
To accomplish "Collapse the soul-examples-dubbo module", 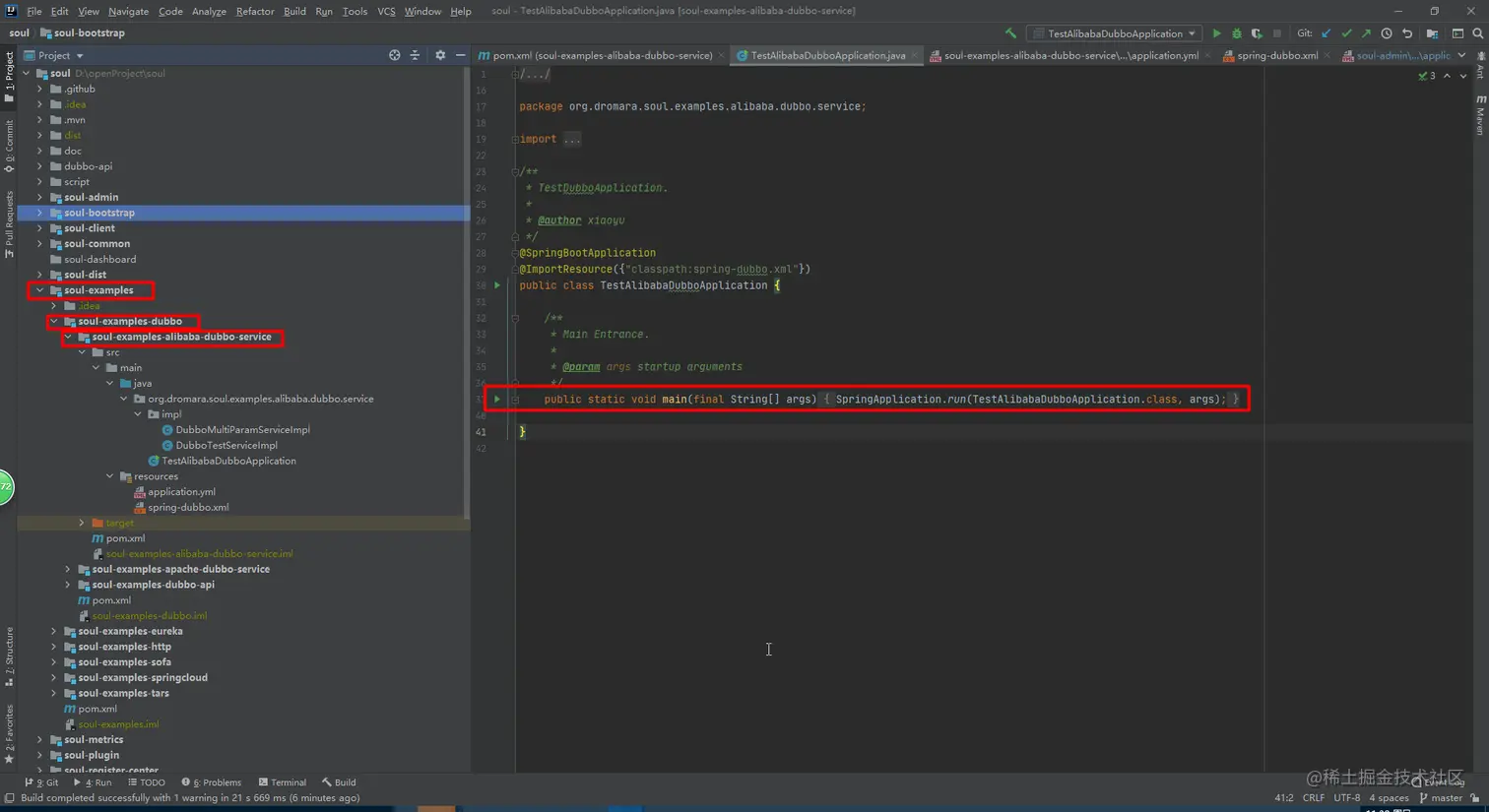I will 54,321.
